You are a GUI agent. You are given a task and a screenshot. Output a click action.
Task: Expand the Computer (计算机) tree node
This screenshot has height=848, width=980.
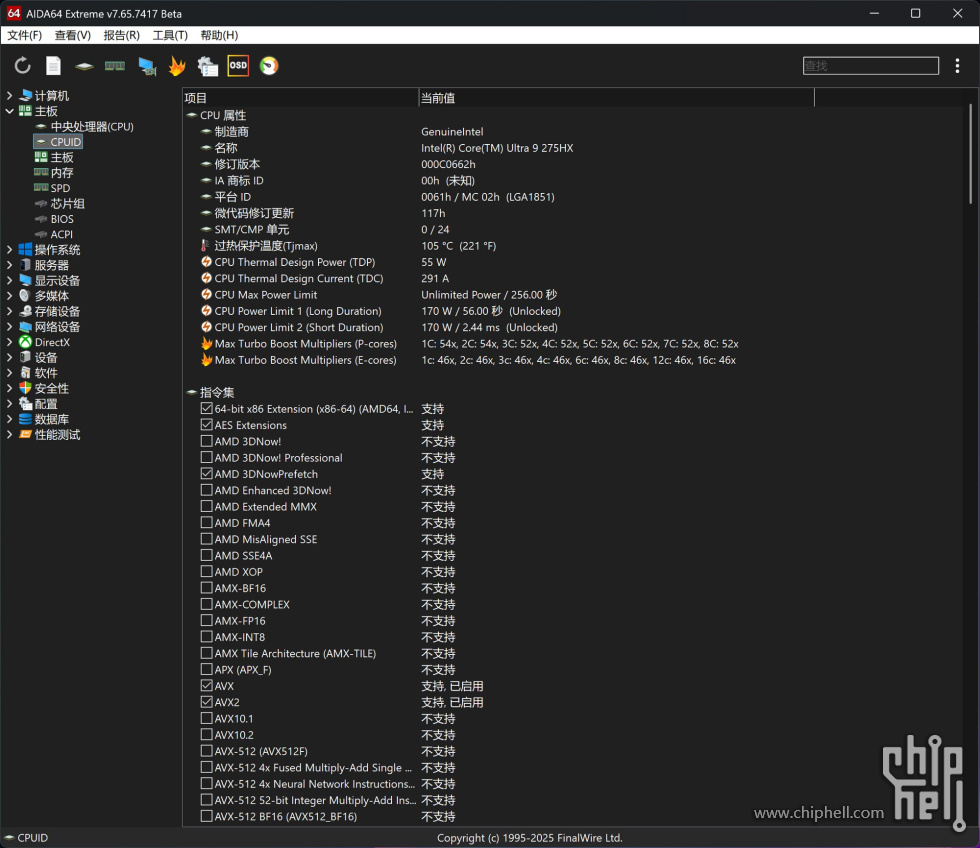click(9, 96)
